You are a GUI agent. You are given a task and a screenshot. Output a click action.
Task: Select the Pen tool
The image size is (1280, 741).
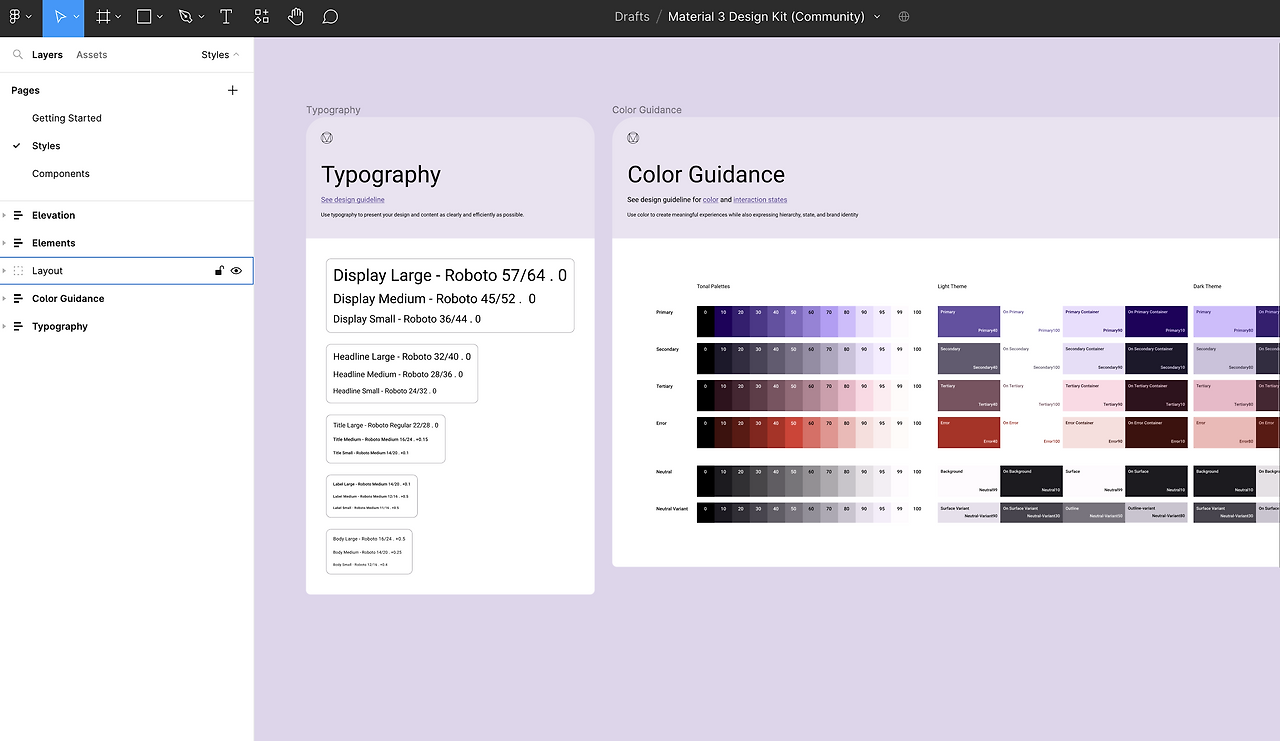pos(185,17)
